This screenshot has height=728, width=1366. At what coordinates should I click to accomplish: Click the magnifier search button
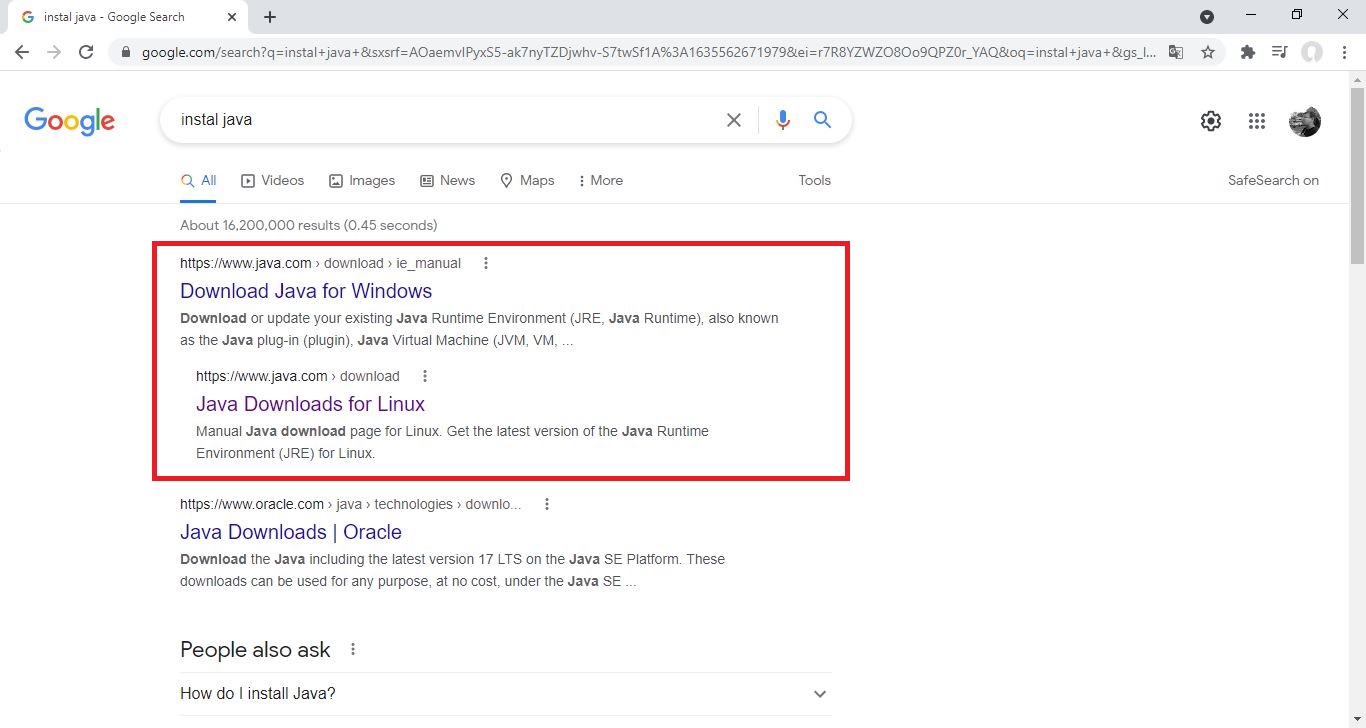(822, 120)
